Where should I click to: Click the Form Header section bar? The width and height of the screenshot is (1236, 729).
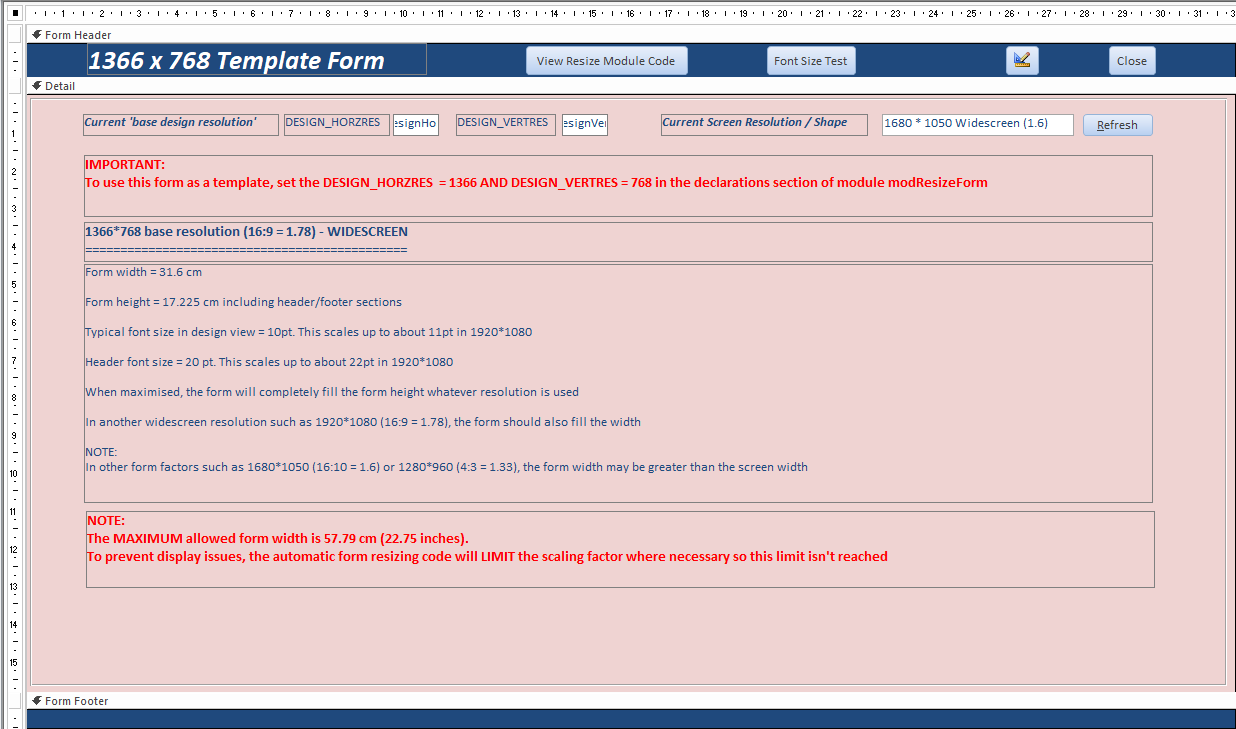point(631,35)
